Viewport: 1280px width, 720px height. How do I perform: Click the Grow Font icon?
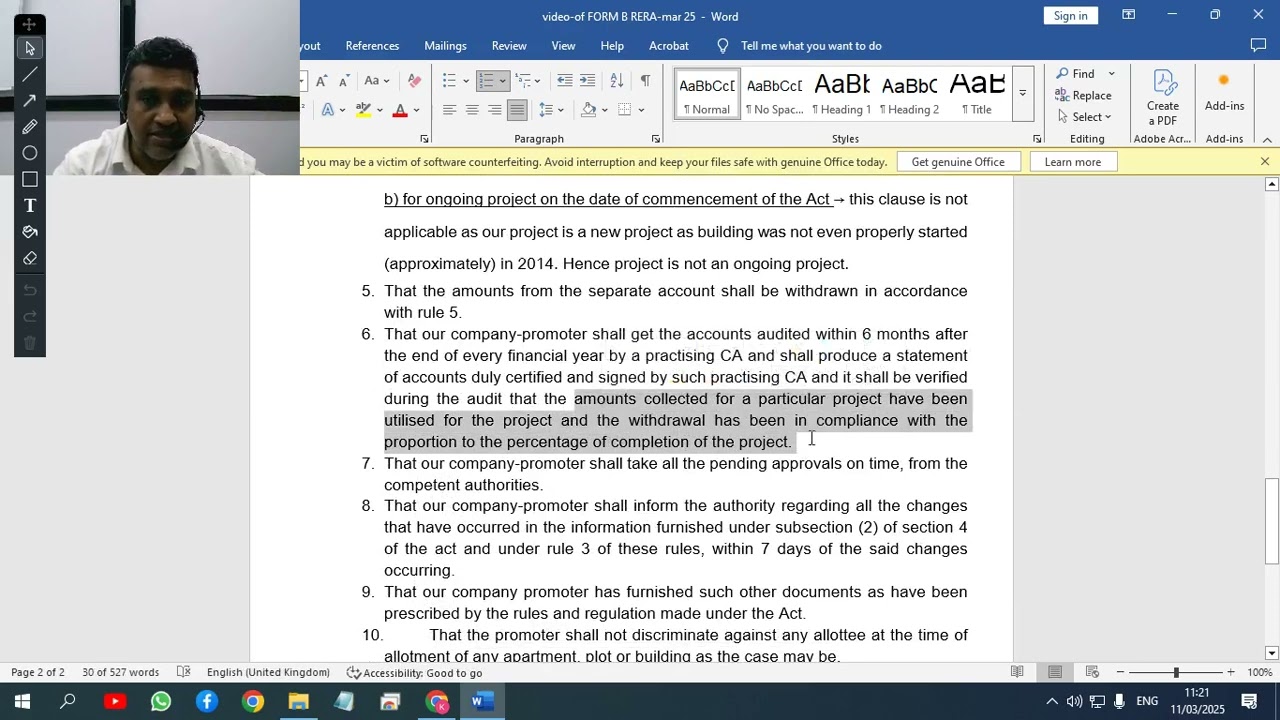322,81
